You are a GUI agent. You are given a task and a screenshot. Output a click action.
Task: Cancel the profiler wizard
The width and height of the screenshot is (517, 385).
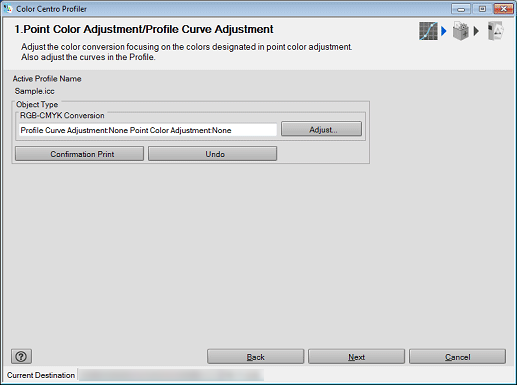tap(457, 356)
